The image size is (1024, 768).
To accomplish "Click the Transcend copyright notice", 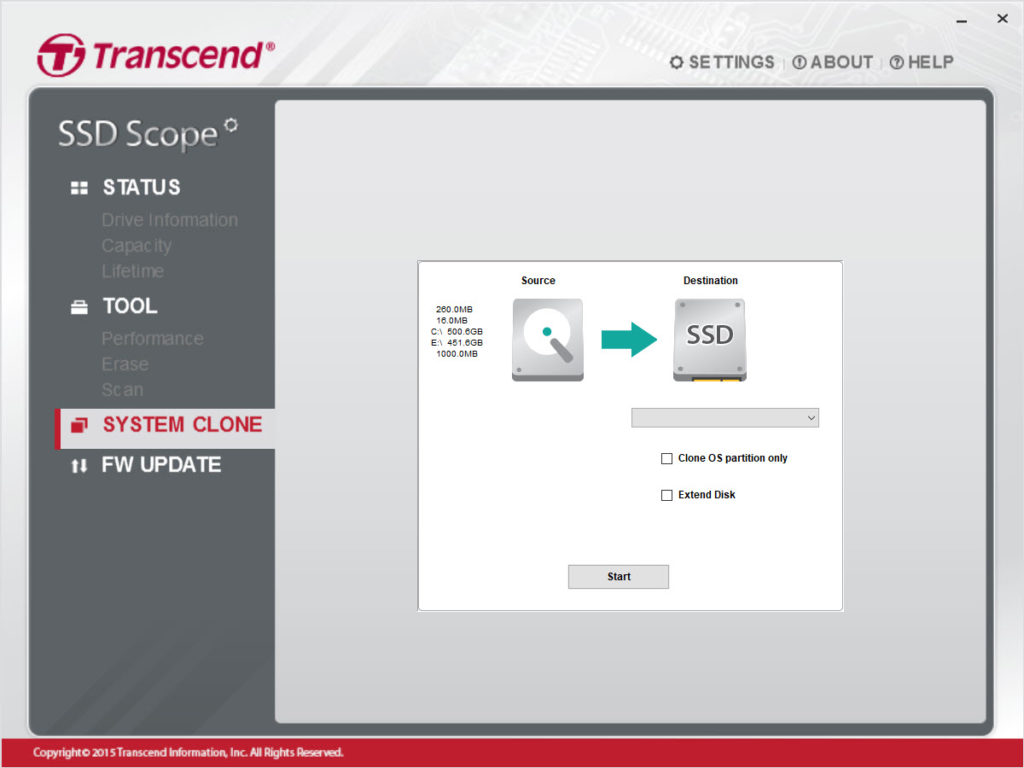I will [x=188, y=752].
